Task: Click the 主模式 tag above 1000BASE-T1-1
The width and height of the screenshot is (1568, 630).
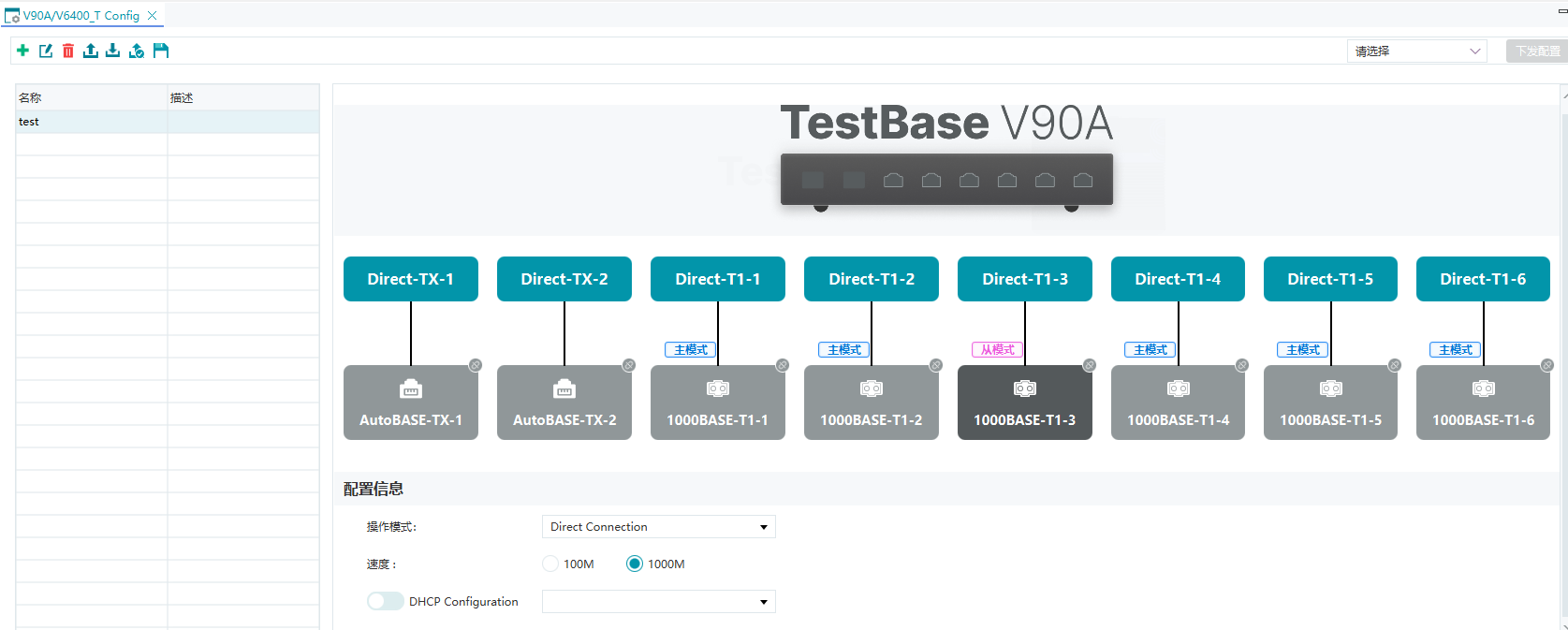Action: click(x=691, y=350)
